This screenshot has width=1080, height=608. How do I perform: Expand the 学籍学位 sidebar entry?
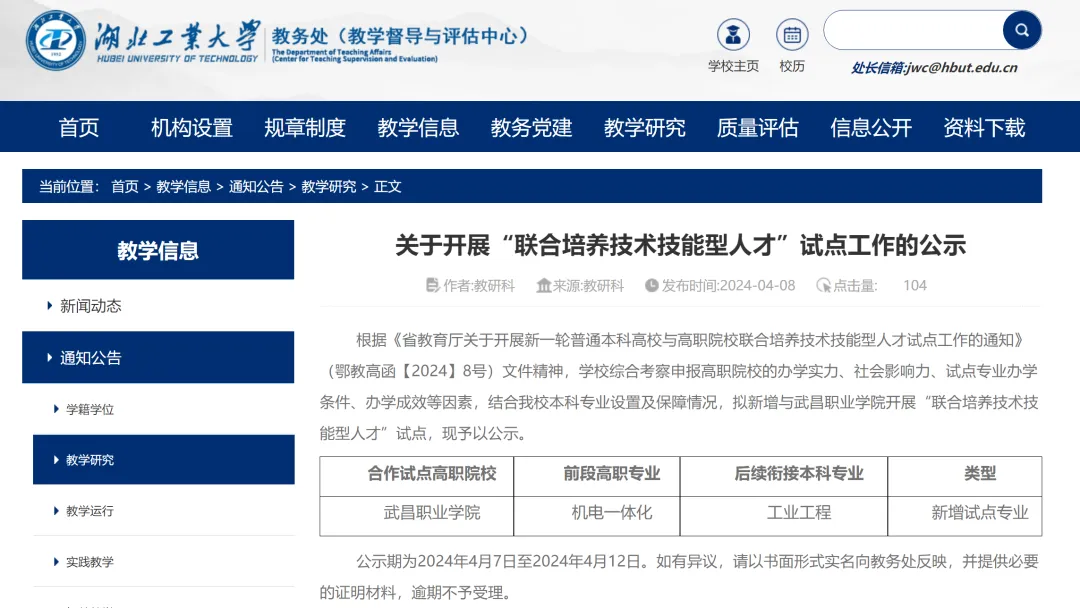click(x=91, y=409)
